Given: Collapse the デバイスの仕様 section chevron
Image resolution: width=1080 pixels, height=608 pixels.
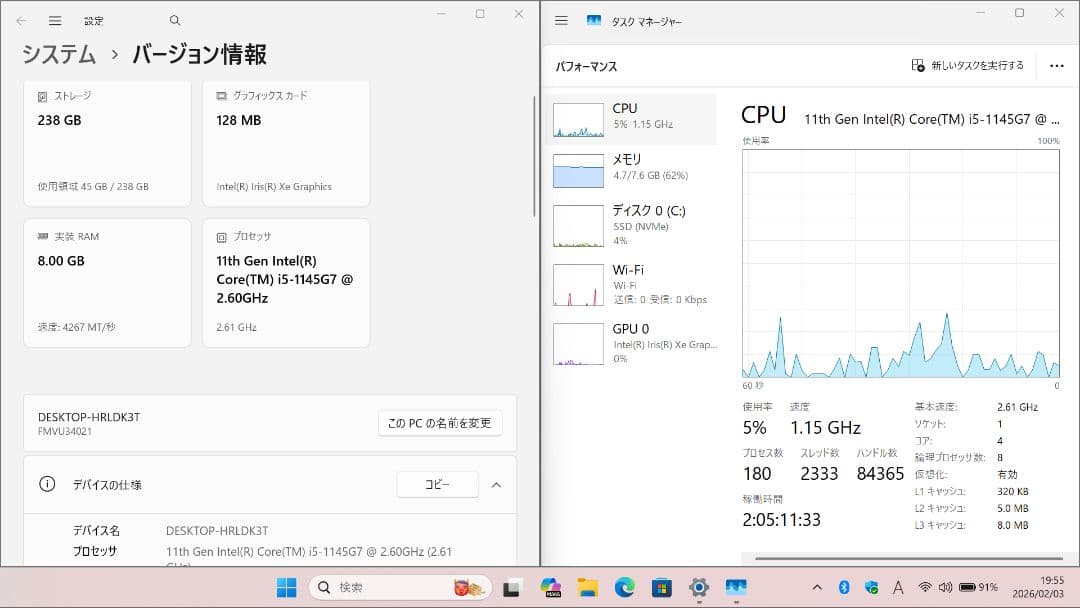Looking at the screenshot, I should click(497, 484).
